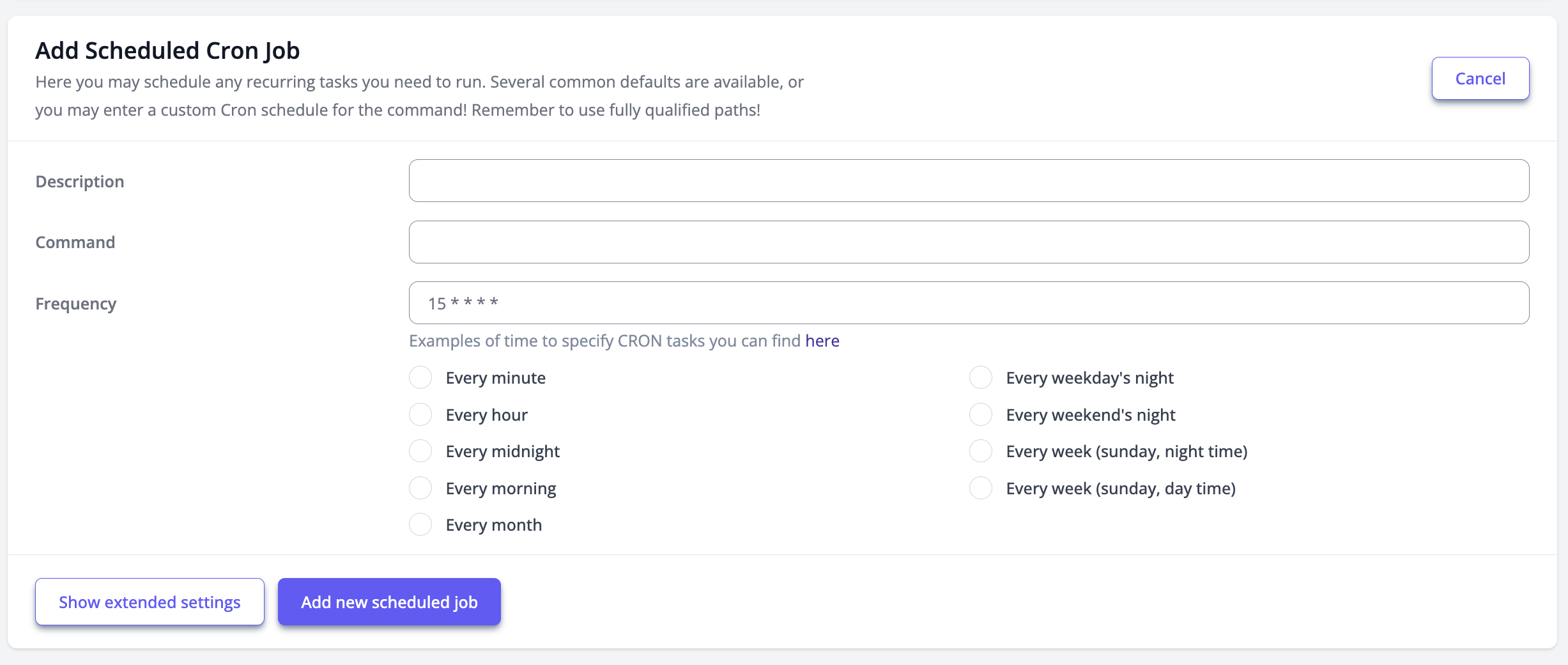The width and height of the screenshot is (1568, 665).
Task: Select the Every month radio button
Action: click(x=420, y=525)
